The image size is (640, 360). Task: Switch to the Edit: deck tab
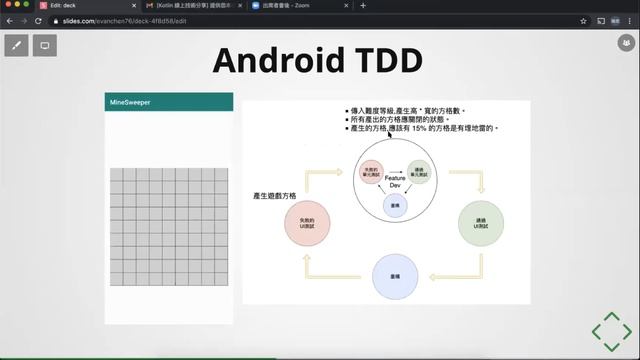88,6
